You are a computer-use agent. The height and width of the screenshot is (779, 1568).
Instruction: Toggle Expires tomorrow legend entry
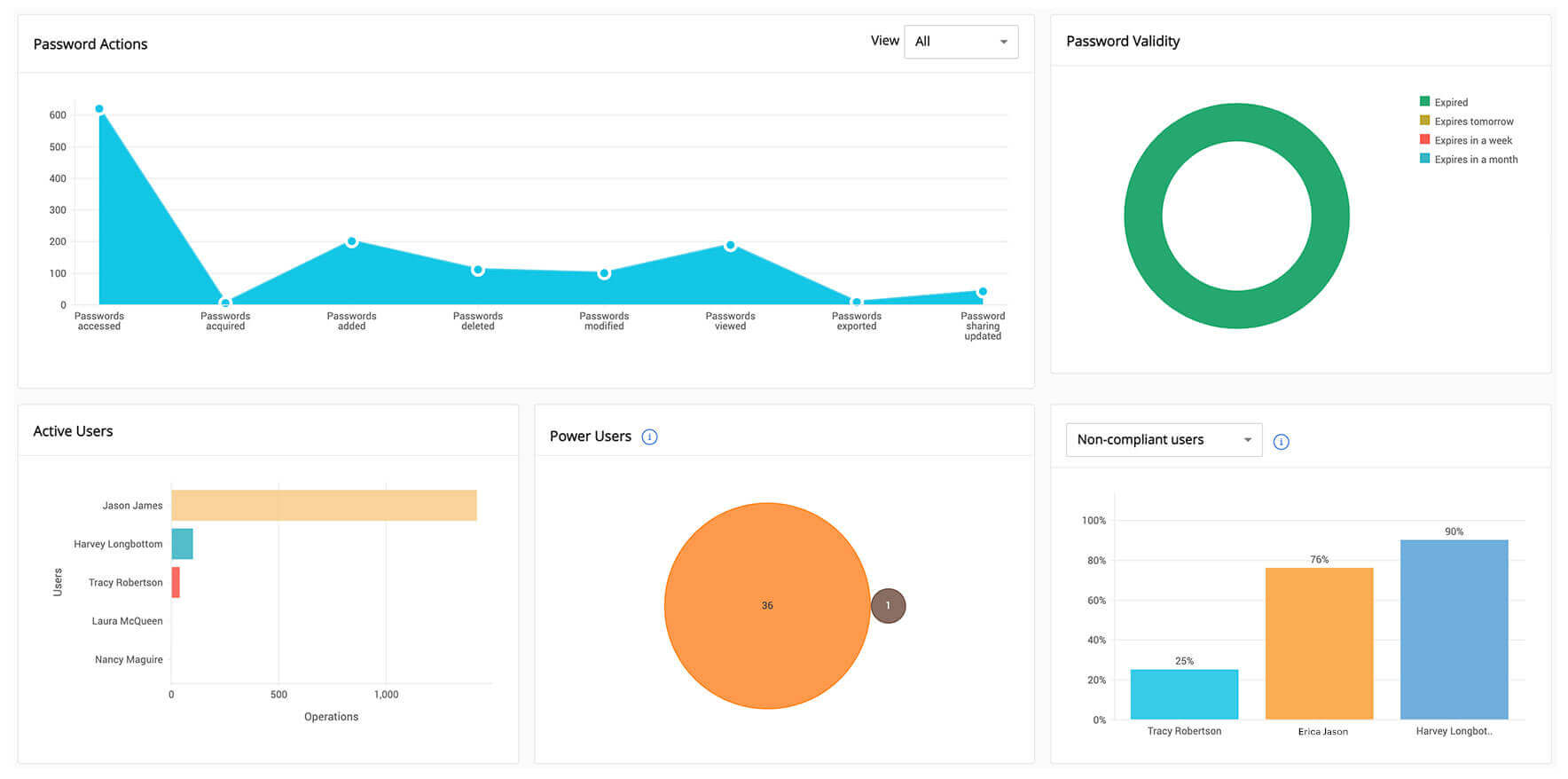click(x=1473, y=122)
